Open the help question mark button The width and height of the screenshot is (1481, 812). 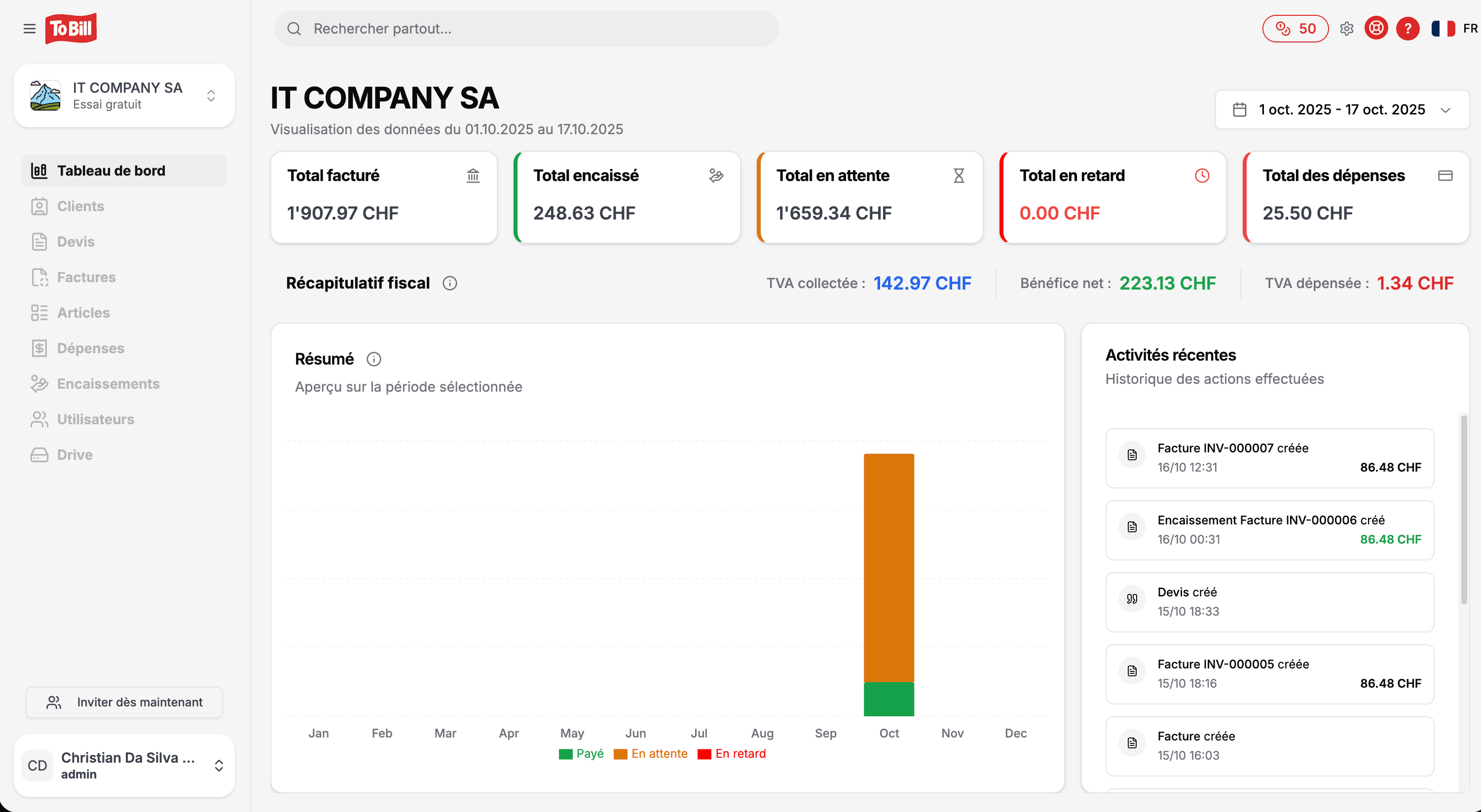pyautogui.click(x=1407, y=28)
